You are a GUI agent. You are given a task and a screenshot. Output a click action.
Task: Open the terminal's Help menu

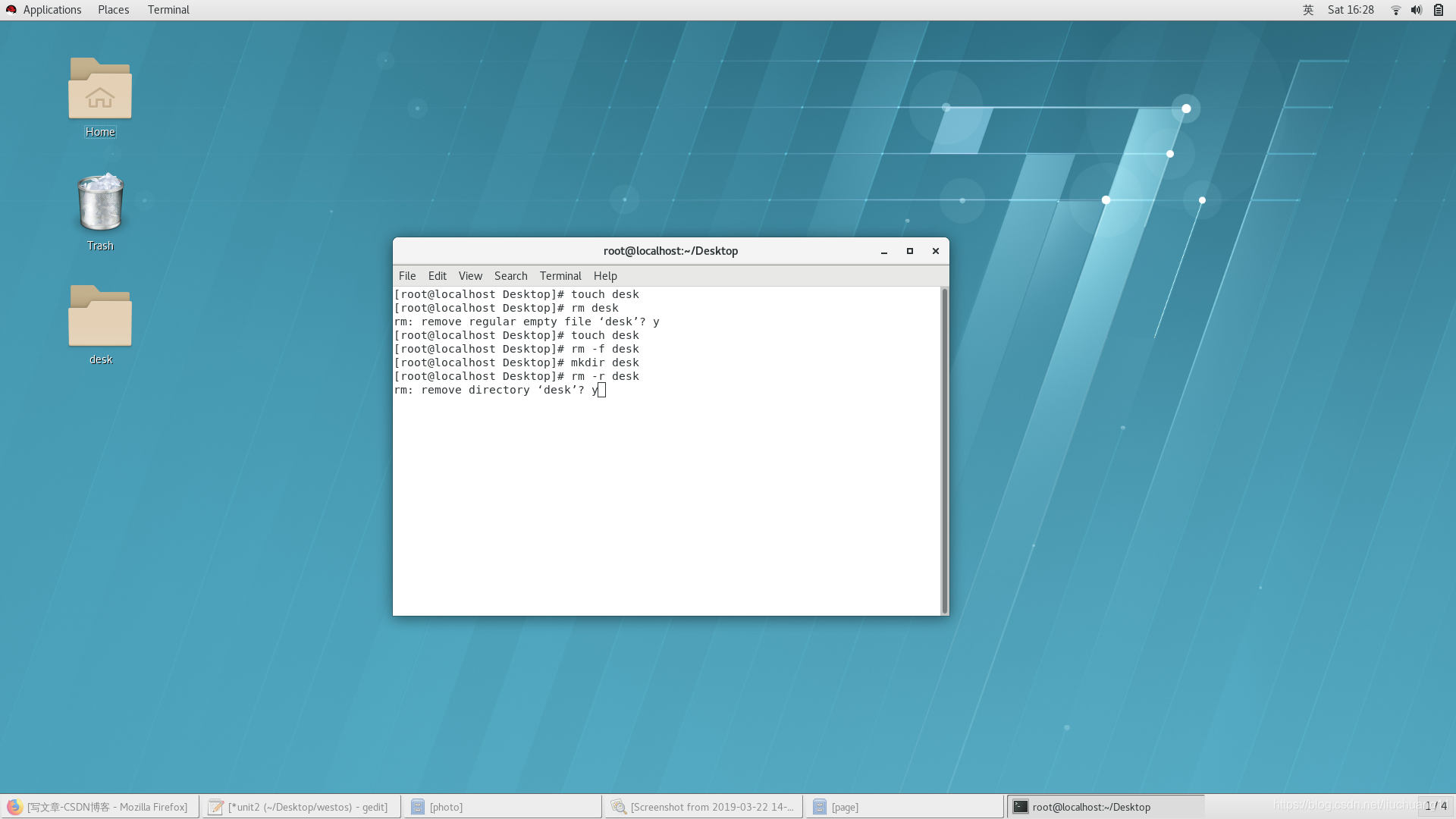pos(605,276)
